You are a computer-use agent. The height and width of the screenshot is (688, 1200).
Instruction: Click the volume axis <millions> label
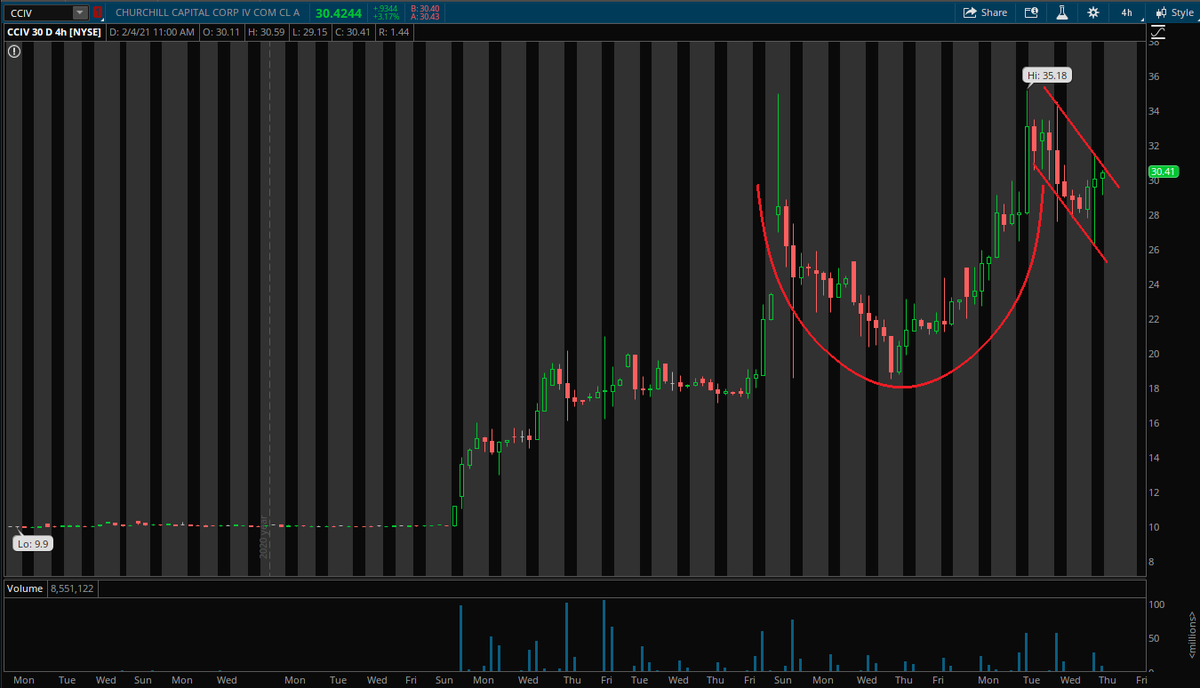1192,636
